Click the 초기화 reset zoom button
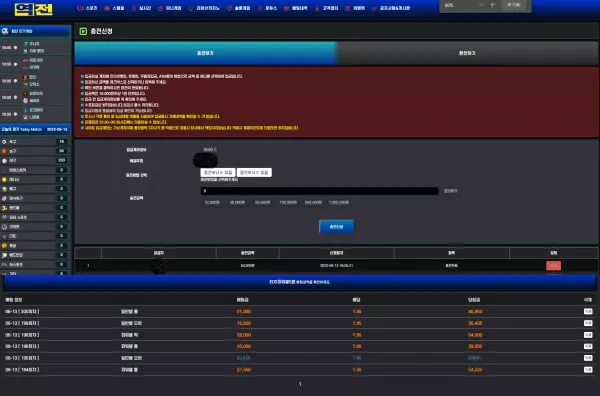The image size is (600, 396). tap(514, 5)
